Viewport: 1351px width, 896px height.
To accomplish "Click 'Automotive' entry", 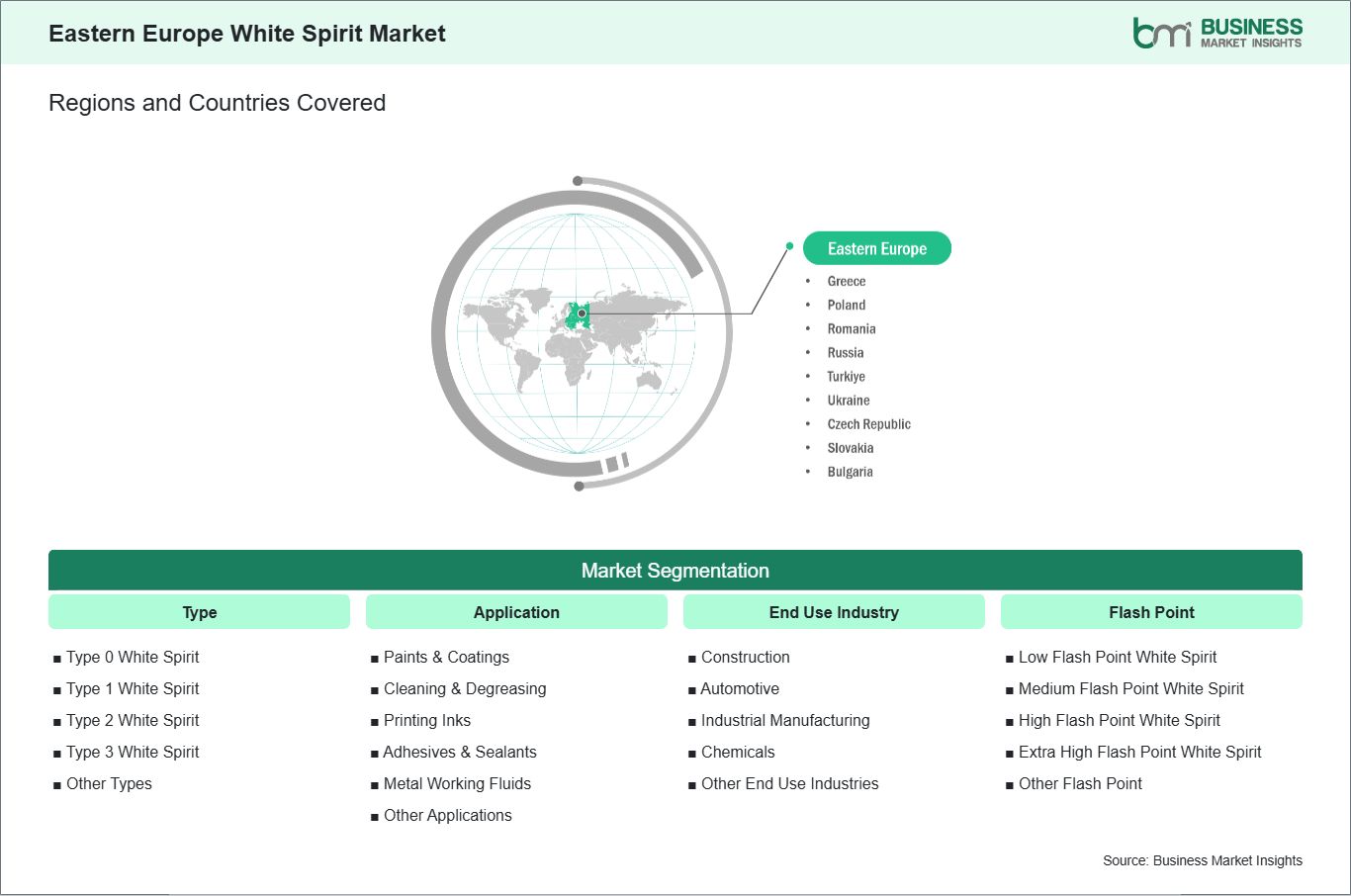I will pyautogui.click(x=740, y=688).
